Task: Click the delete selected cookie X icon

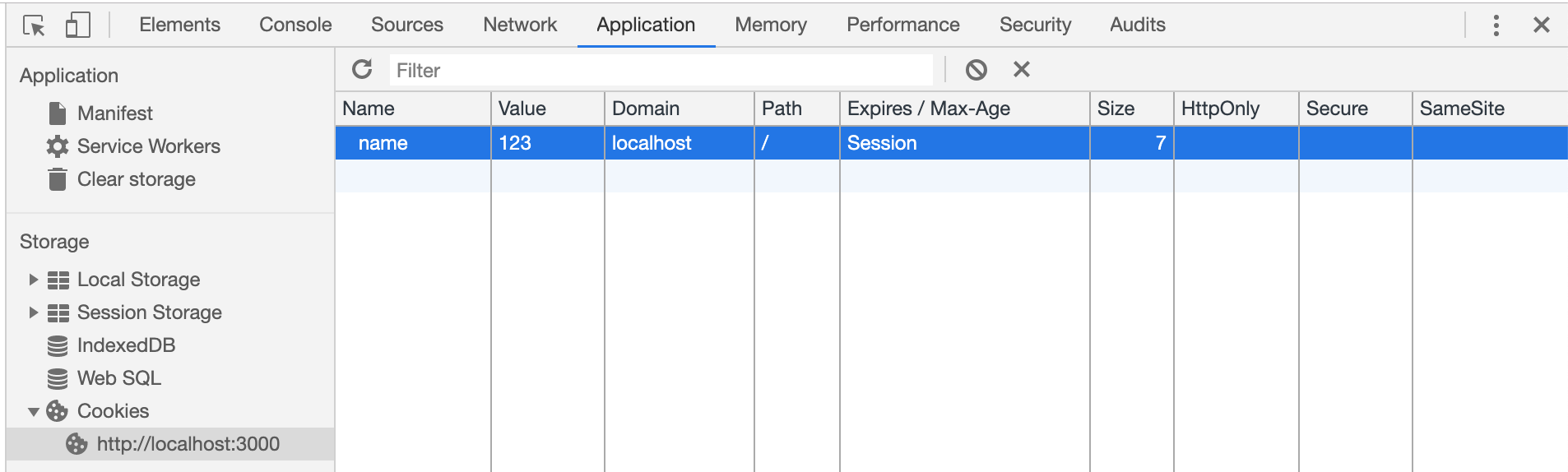Action: (x=1022, y=70)
